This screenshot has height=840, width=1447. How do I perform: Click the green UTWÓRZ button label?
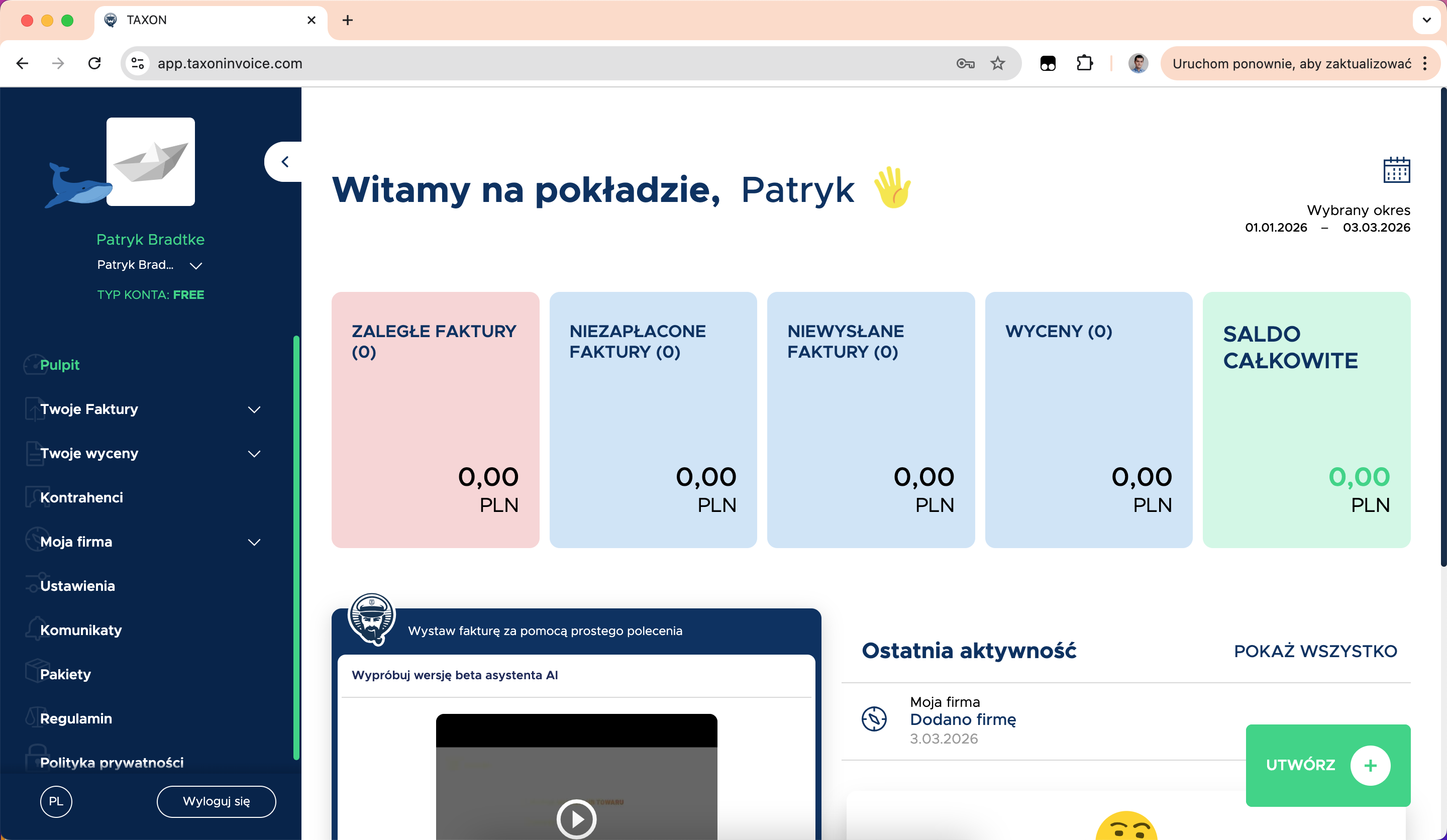pos(1301,765)
